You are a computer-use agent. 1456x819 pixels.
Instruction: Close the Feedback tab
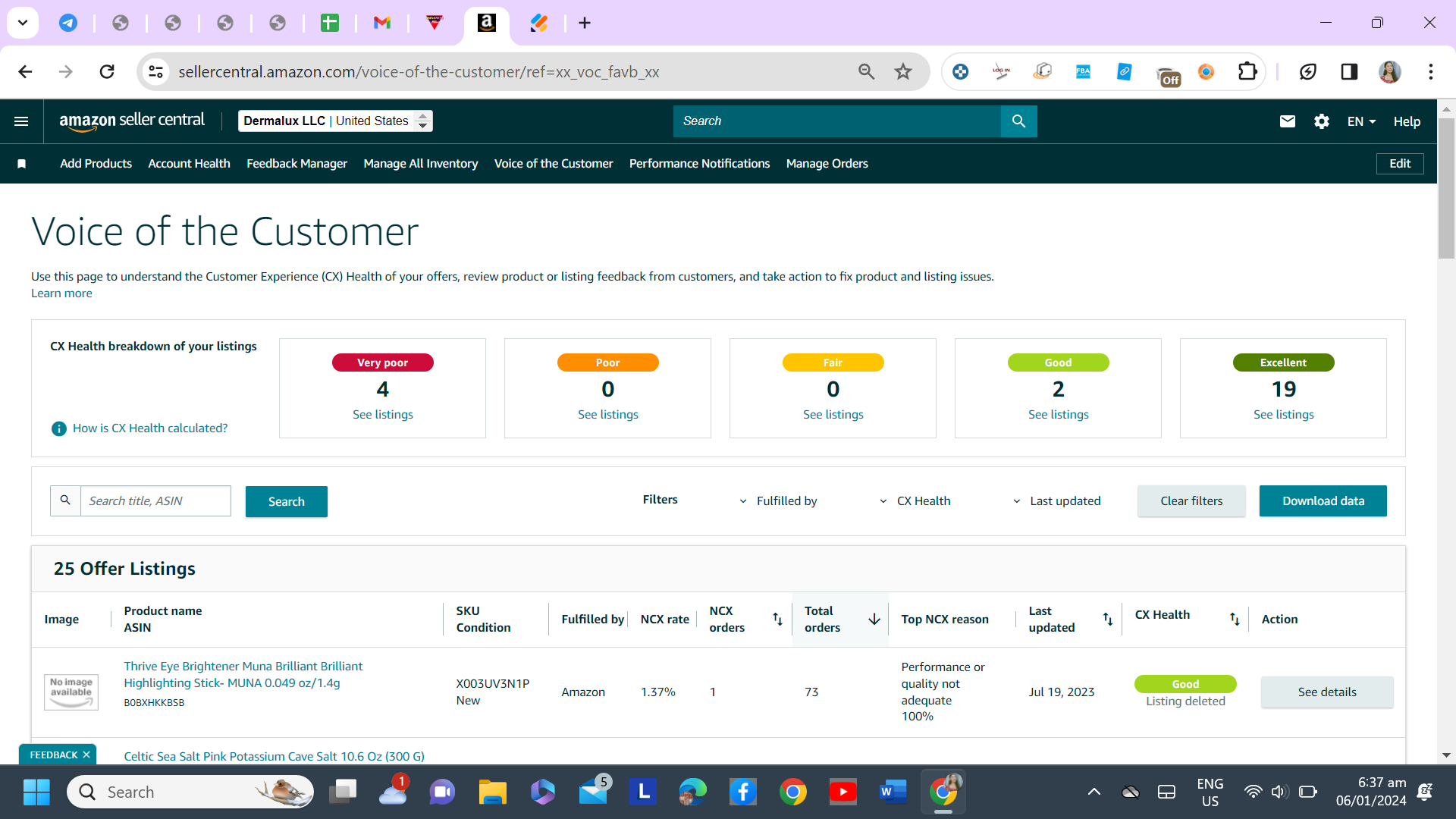[86, 755]
